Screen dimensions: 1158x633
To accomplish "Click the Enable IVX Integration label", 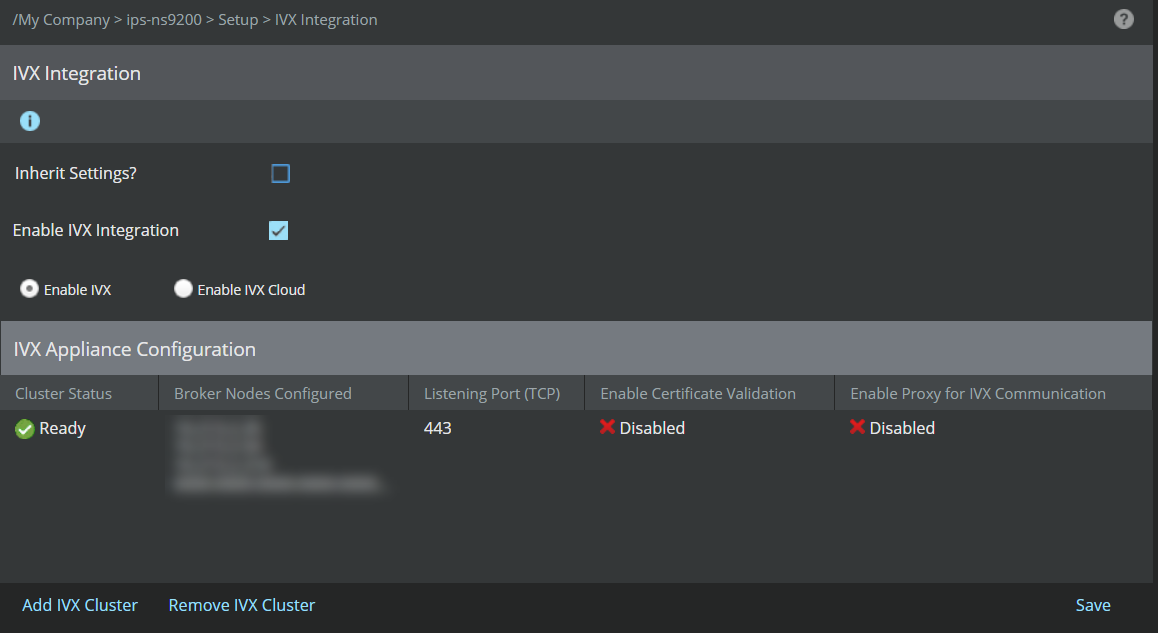I will 95,230.
